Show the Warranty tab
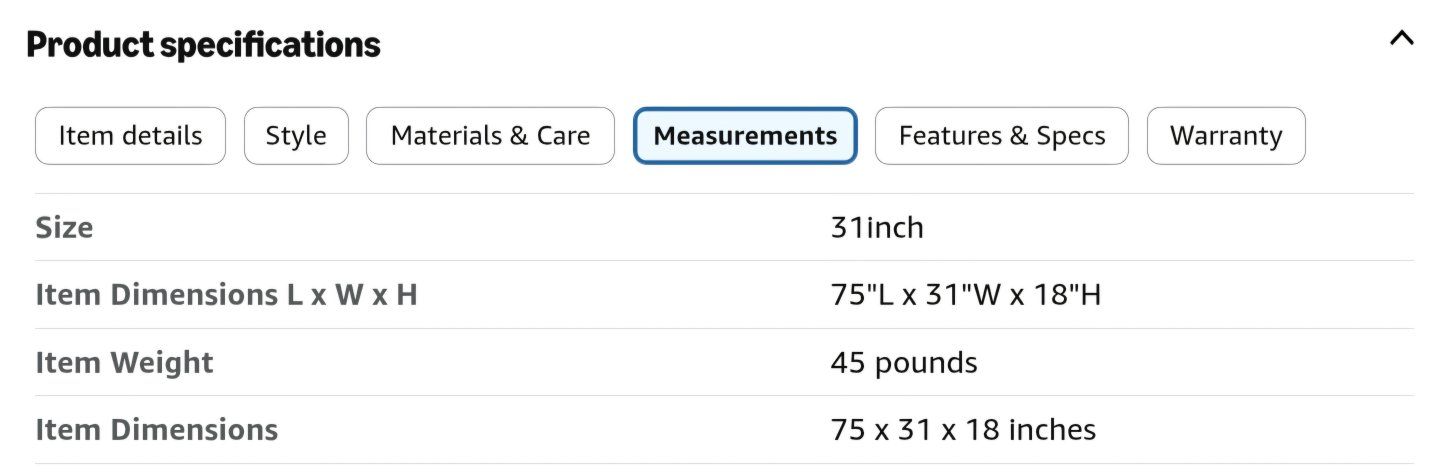This screenshot has width=1440, height=475. tap(1226, 136)
